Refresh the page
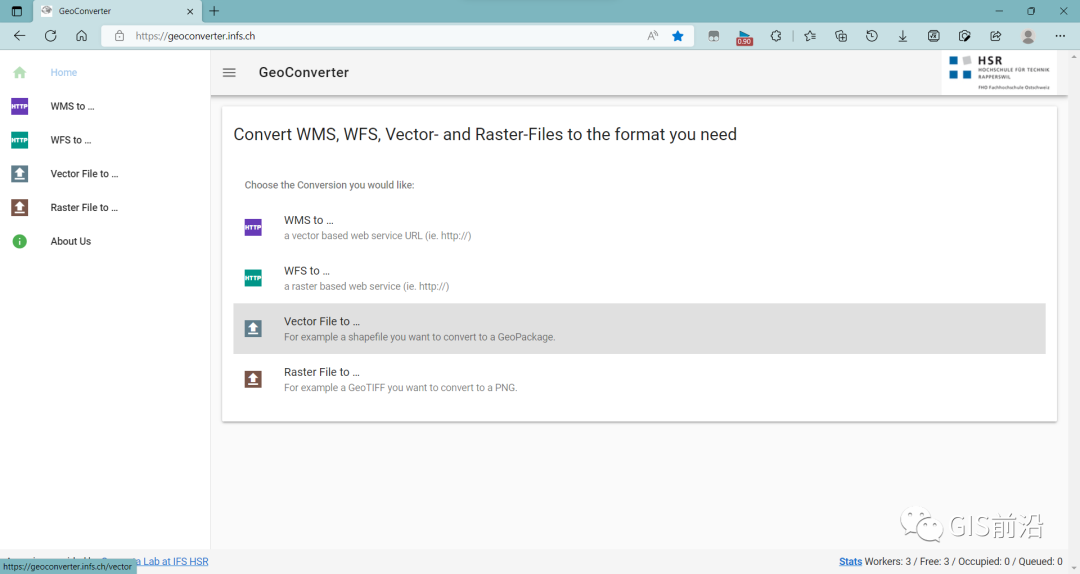 pos(50,36)
